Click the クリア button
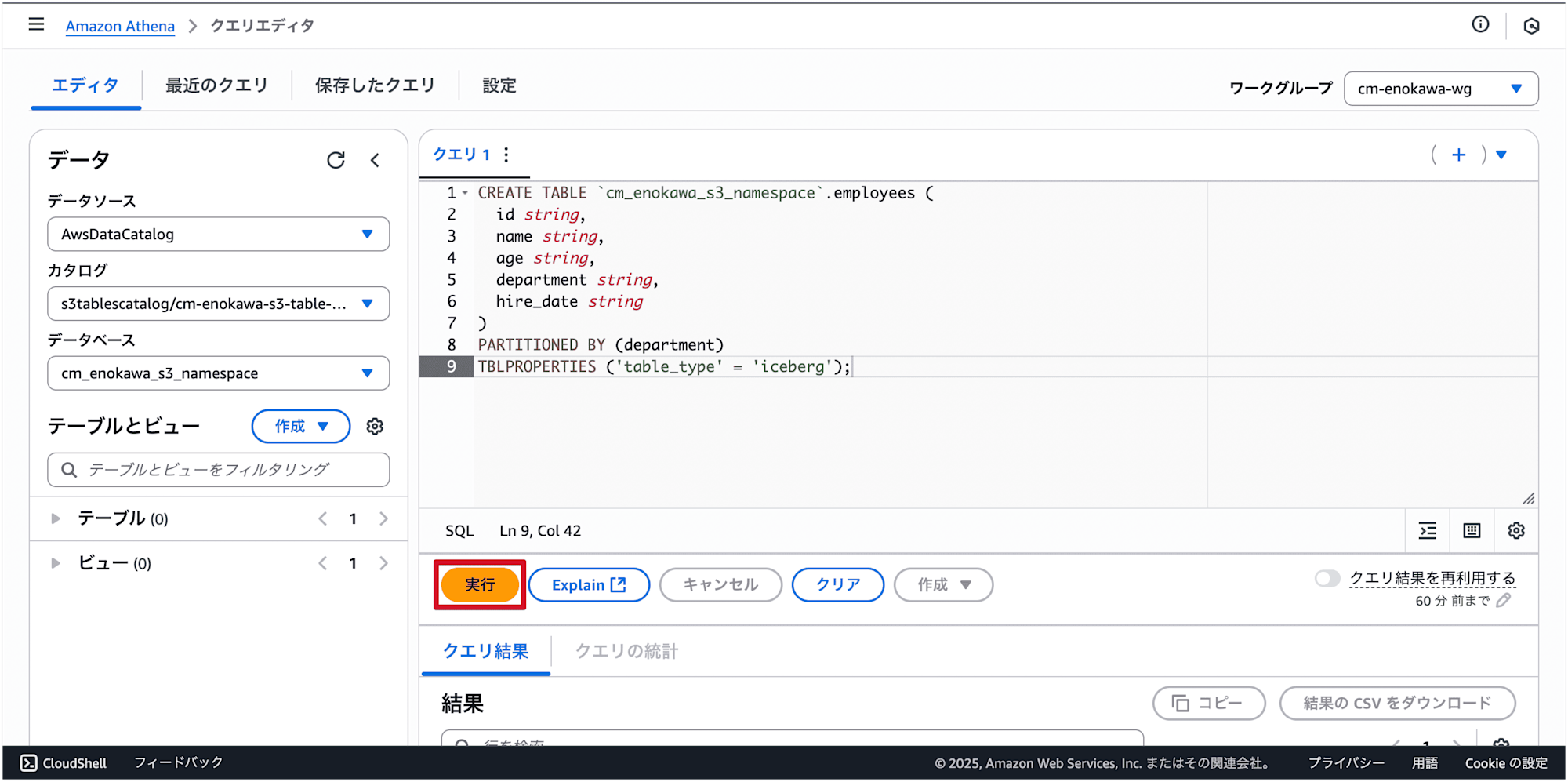Viewport: 1568px width, 782px height. coord(838,585)
